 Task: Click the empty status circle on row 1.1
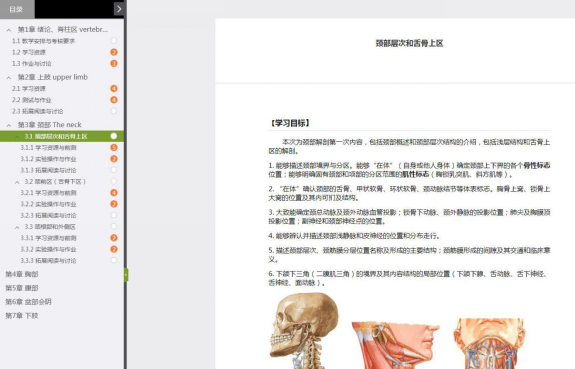coord(114,41)
